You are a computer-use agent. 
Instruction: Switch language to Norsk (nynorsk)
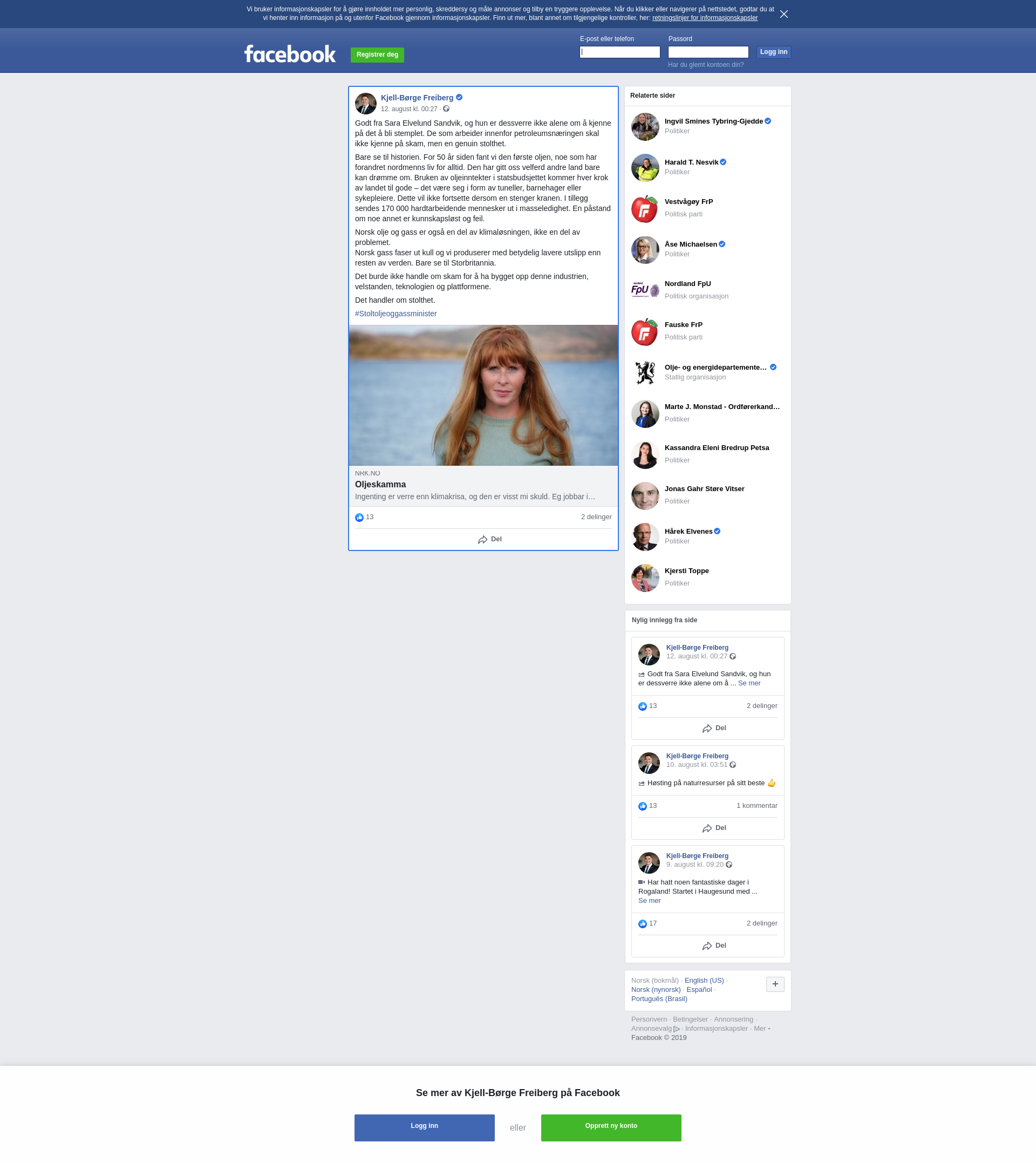point(656,989)
